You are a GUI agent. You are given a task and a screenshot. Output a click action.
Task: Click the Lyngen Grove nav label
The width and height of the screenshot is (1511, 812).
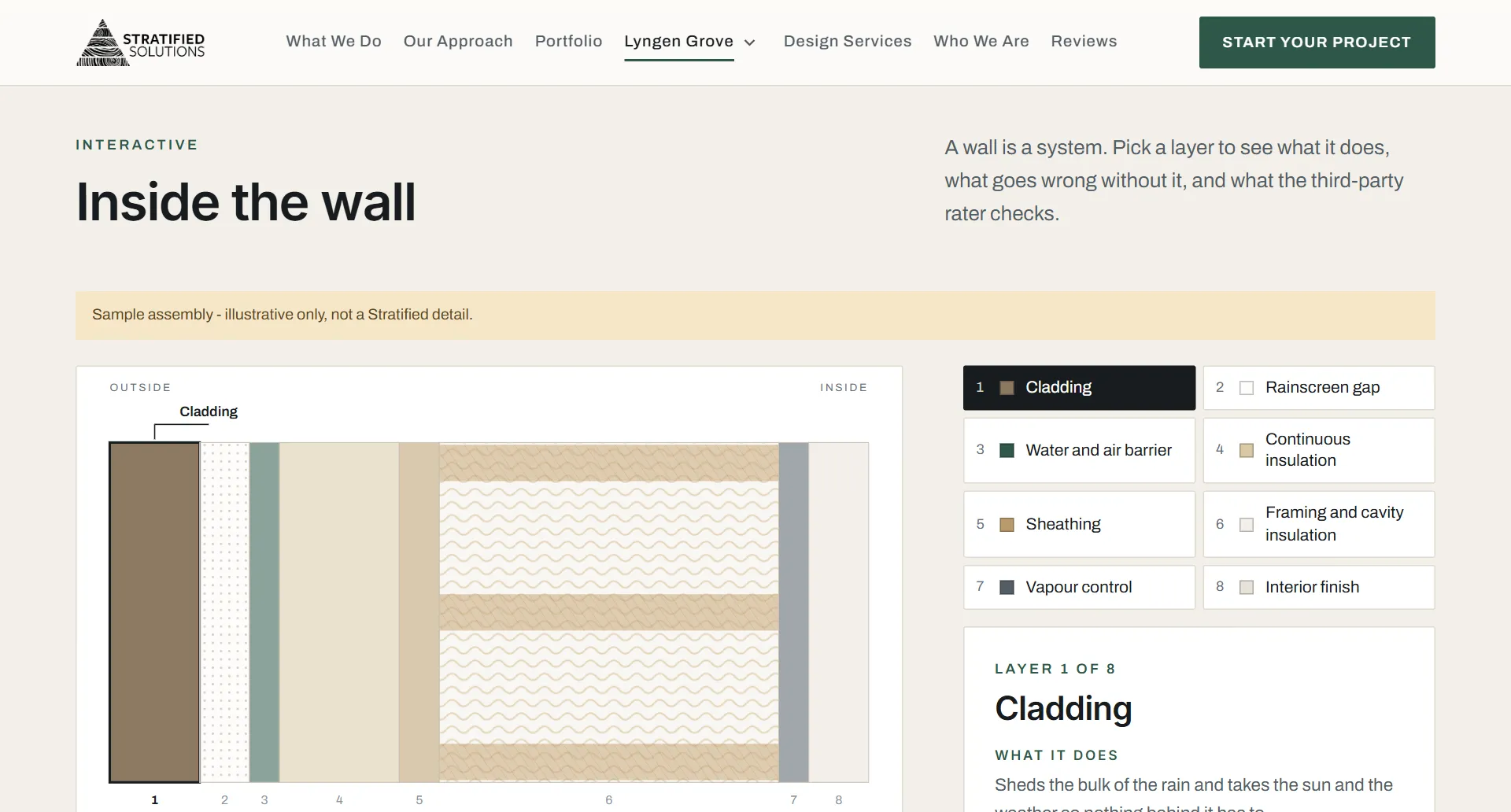(679, 41)
